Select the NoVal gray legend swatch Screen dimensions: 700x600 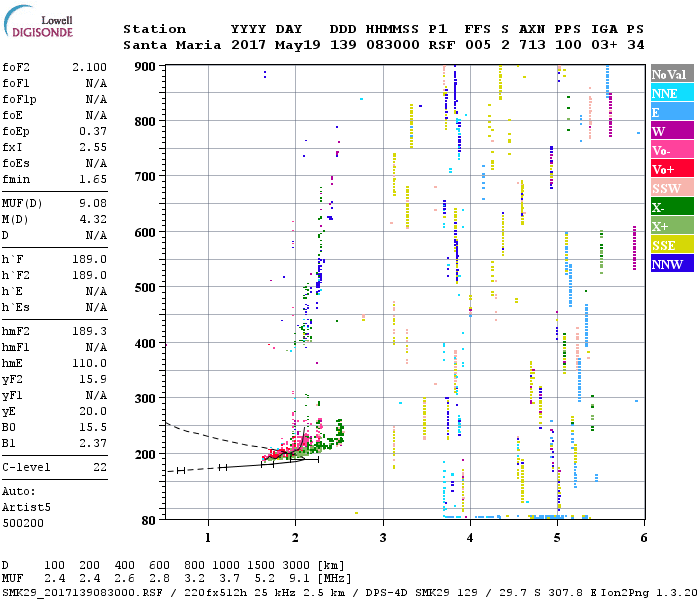coord(672,74)
